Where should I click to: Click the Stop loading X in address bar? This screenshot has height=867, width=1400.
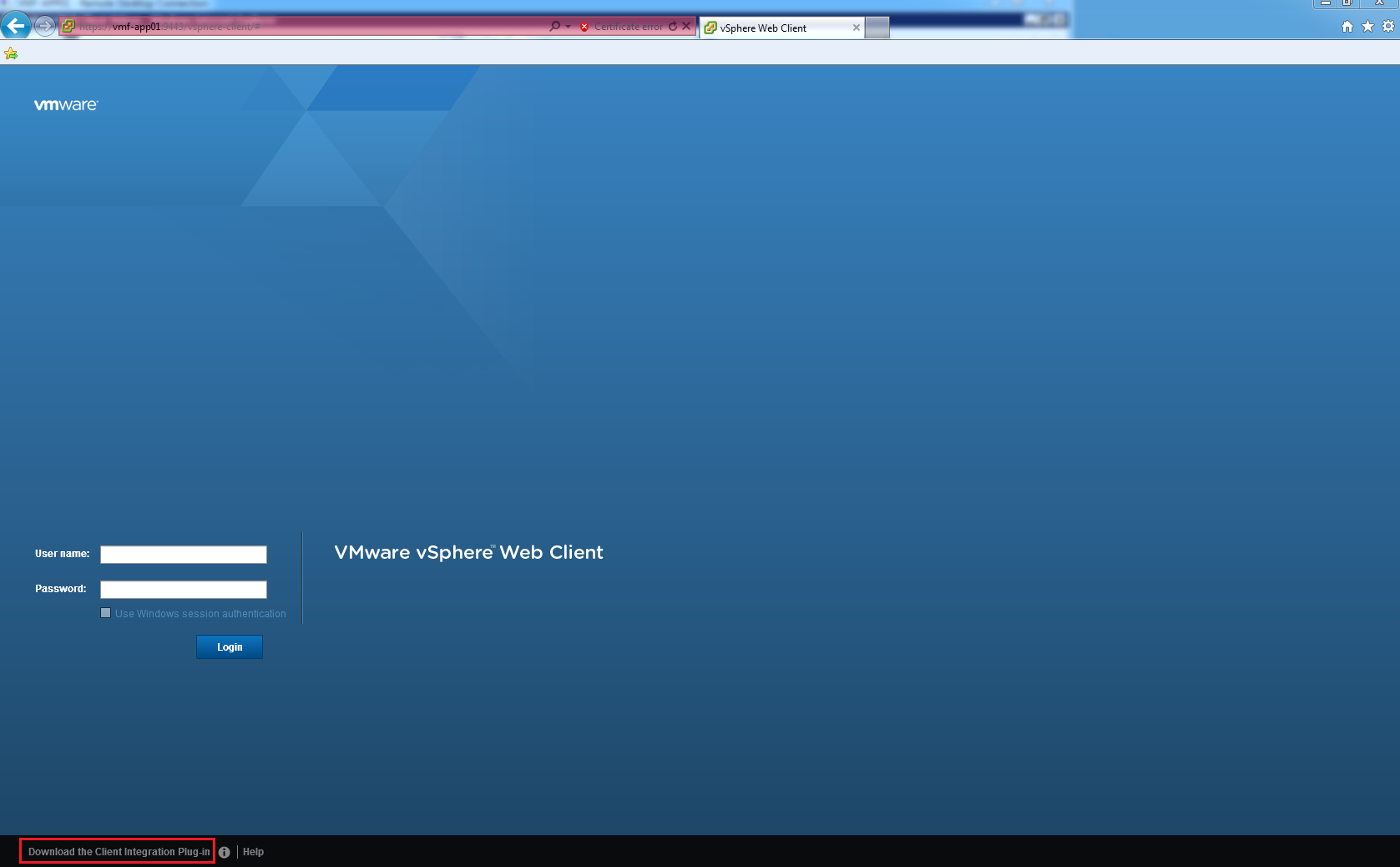click(x=686, y=27)
